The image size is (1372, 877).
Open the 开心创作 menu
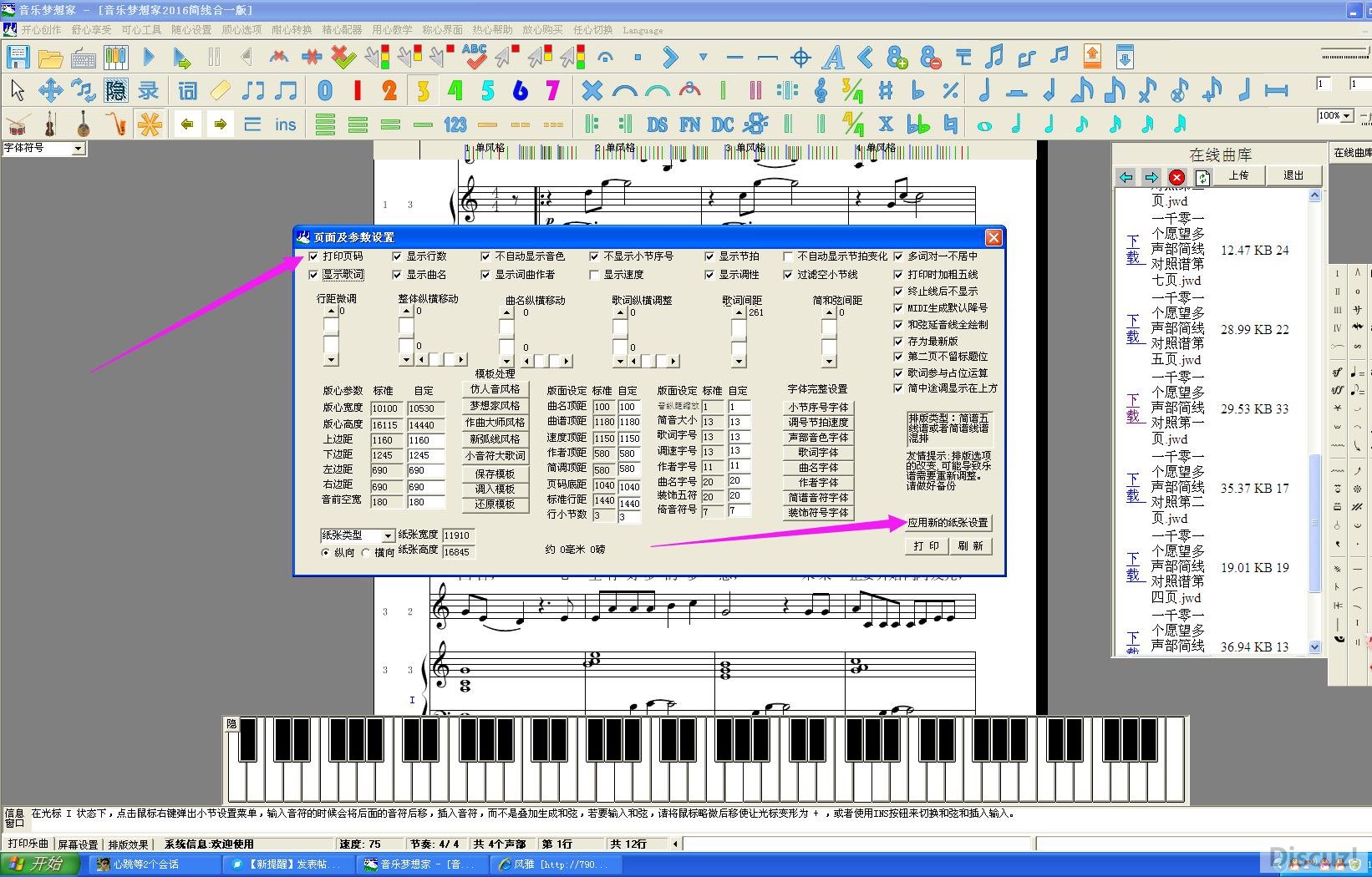[41, 30]
